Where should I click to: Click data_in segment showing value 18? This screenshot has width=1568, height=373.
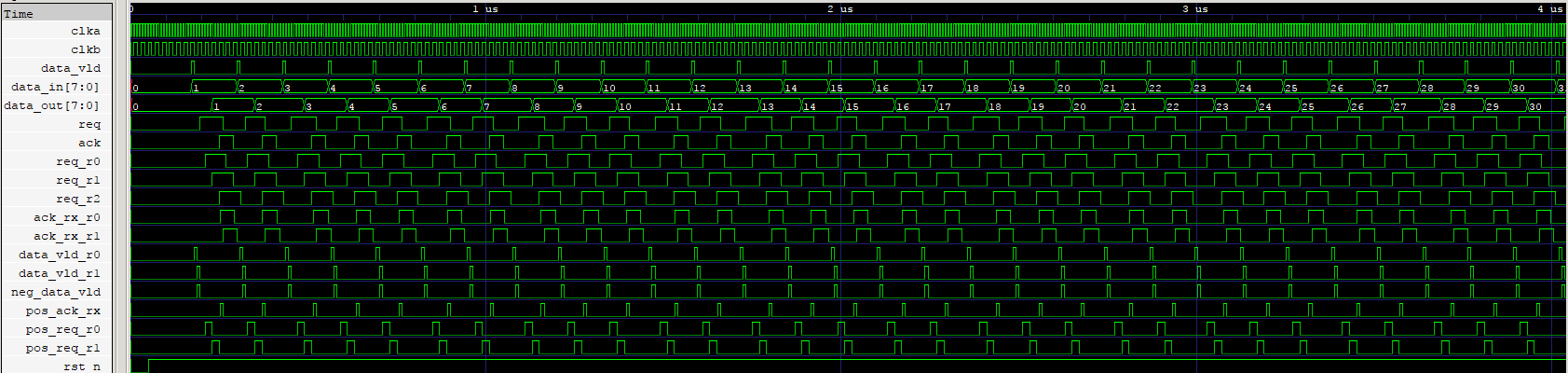(x=988, y=87)
